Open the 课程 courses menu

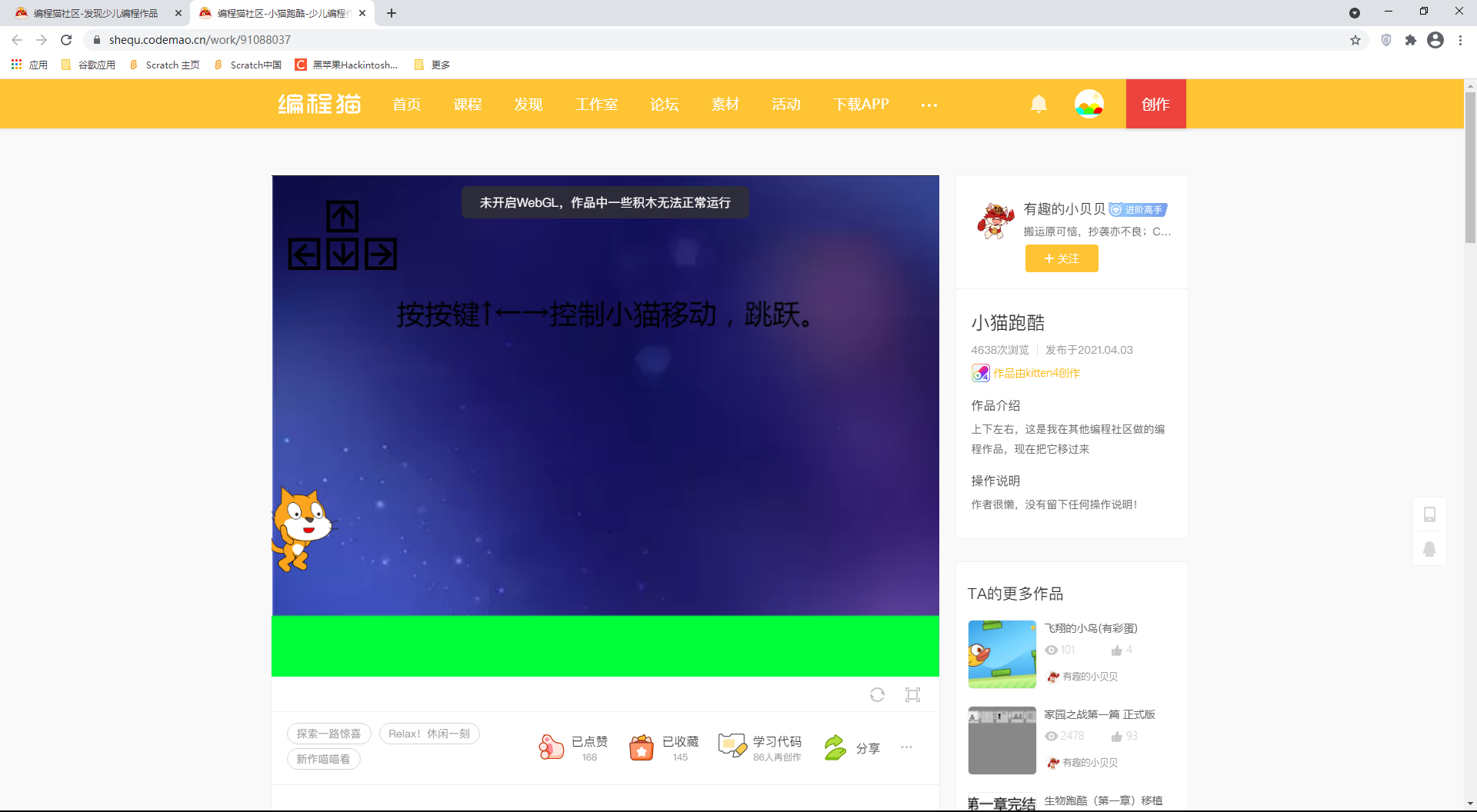click(468, 104)
